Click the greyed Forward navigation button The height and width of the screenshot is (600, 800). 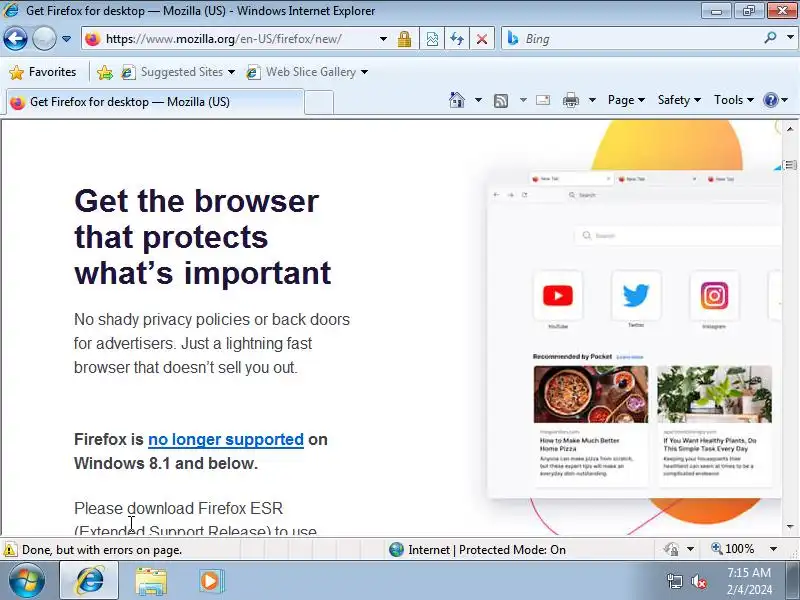44,38
